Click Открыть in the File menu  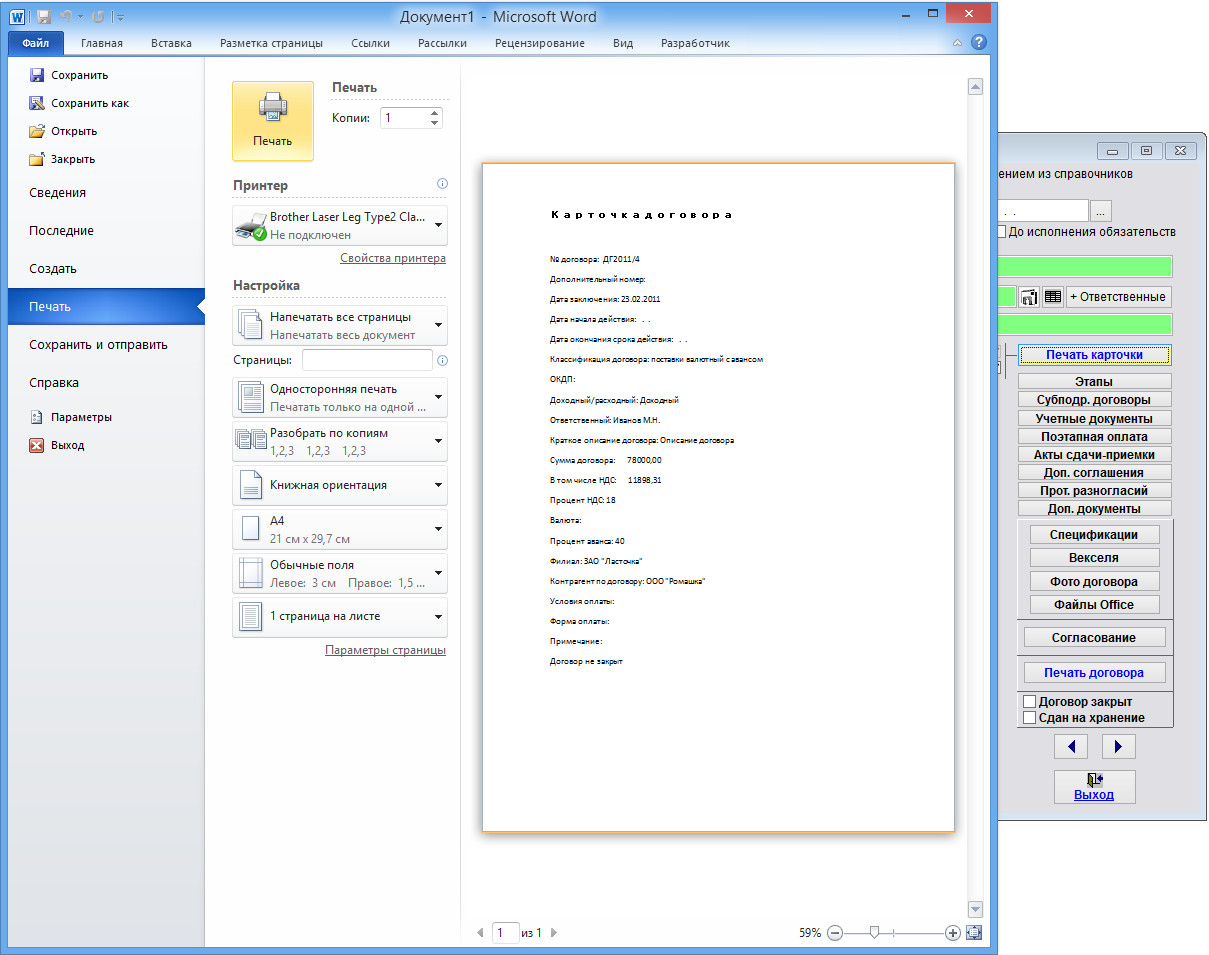(63, 131)
